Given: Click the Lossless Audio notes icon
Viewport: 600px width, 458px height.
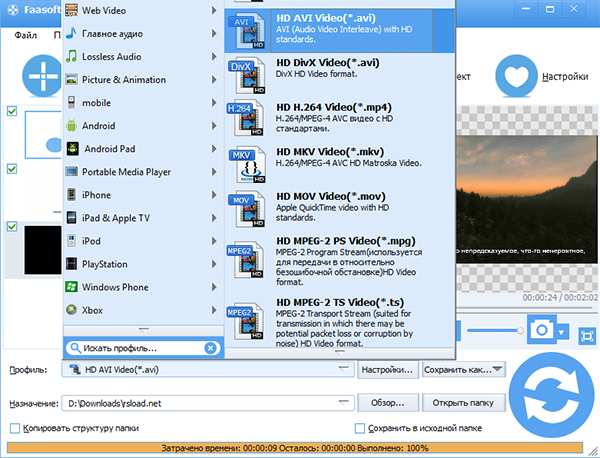Looking at the screenshot, I should (72, 56).
